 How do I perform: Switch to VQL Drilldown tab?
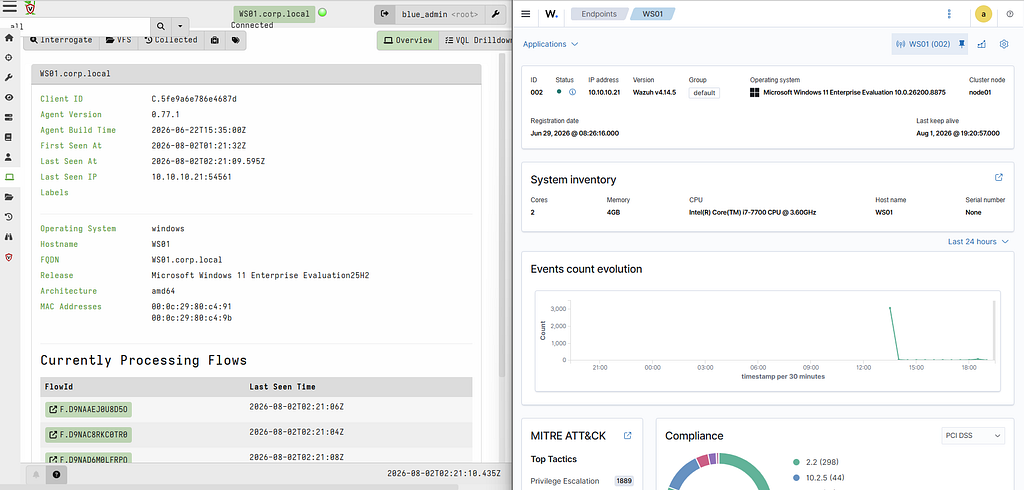pyautogui.click(x=477, y=41)
